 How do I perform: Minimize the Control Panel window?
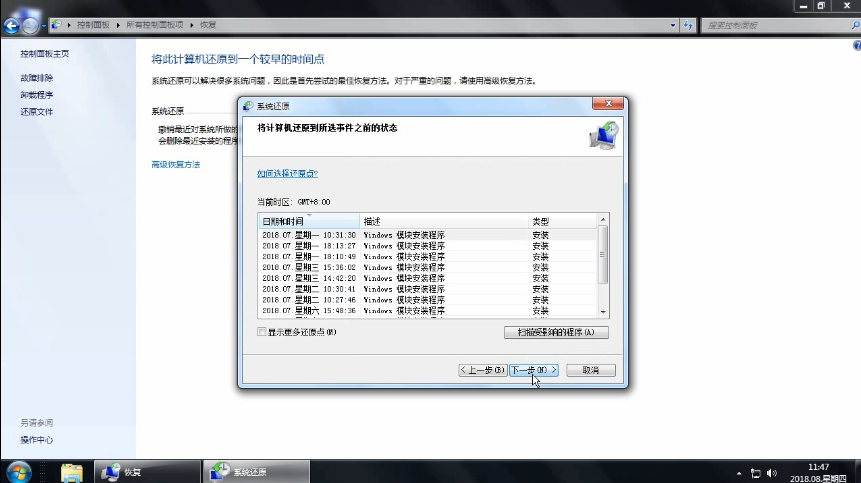pyautogui.click(x=803, y=6)
